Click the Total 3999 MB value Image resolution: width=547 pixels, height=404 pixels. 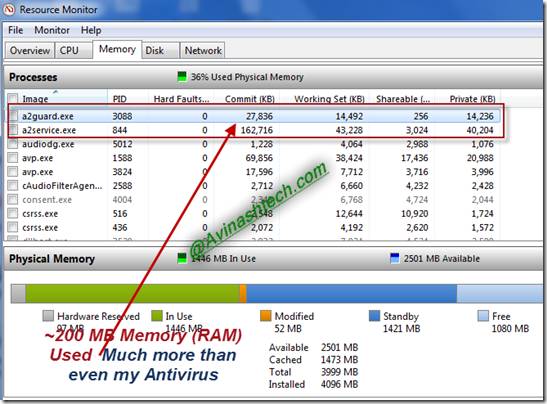339,372
